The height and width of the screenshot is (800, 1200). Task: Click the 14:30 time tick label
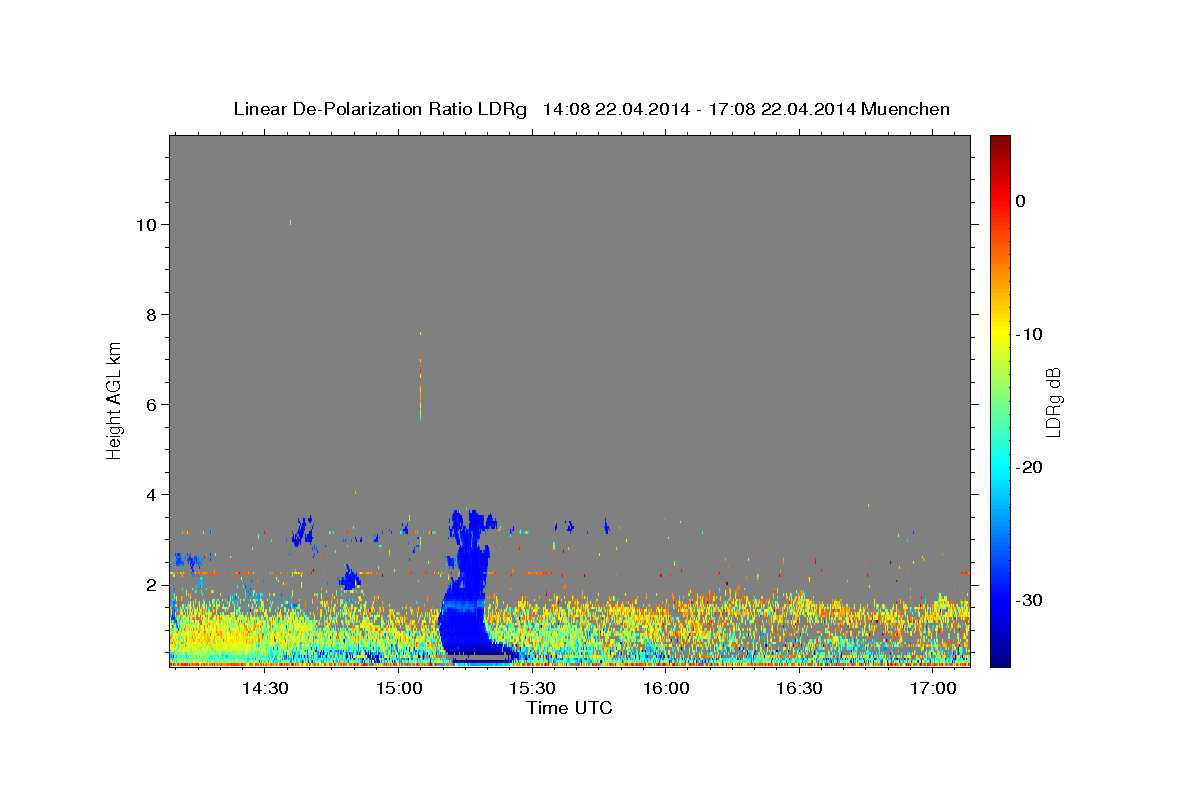point(265,689)
